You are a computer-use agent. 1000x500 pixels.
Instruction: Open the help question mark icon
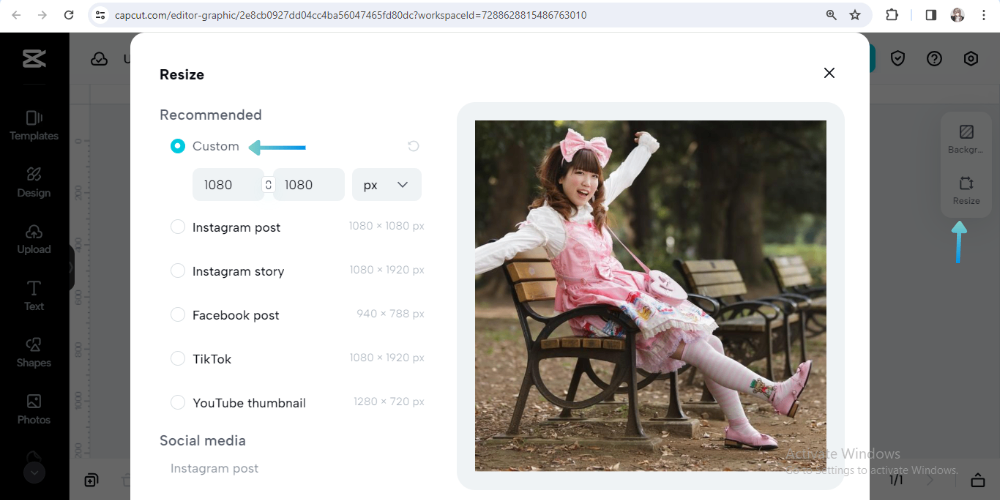934,59
